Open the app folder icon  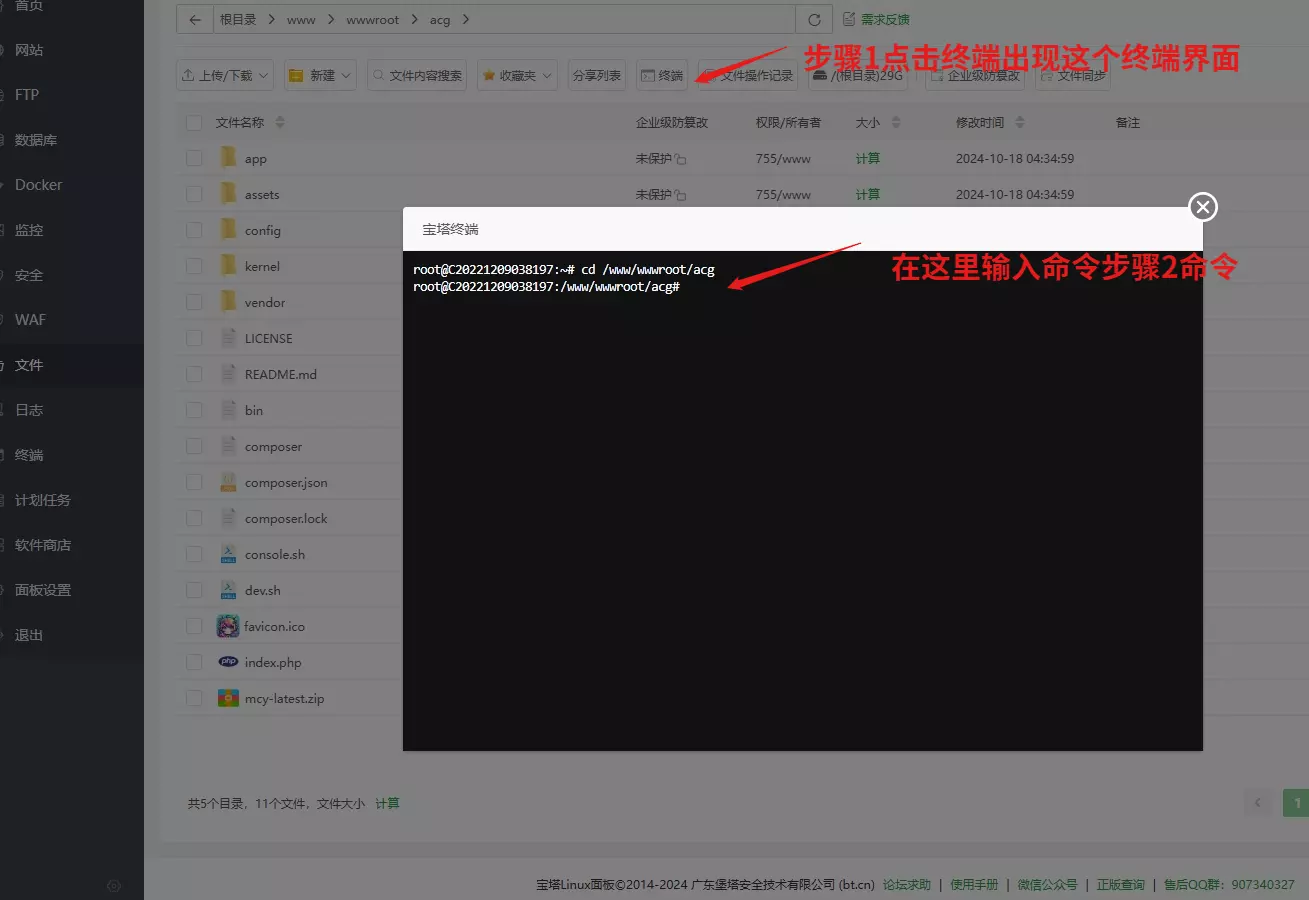pos(228,158)
